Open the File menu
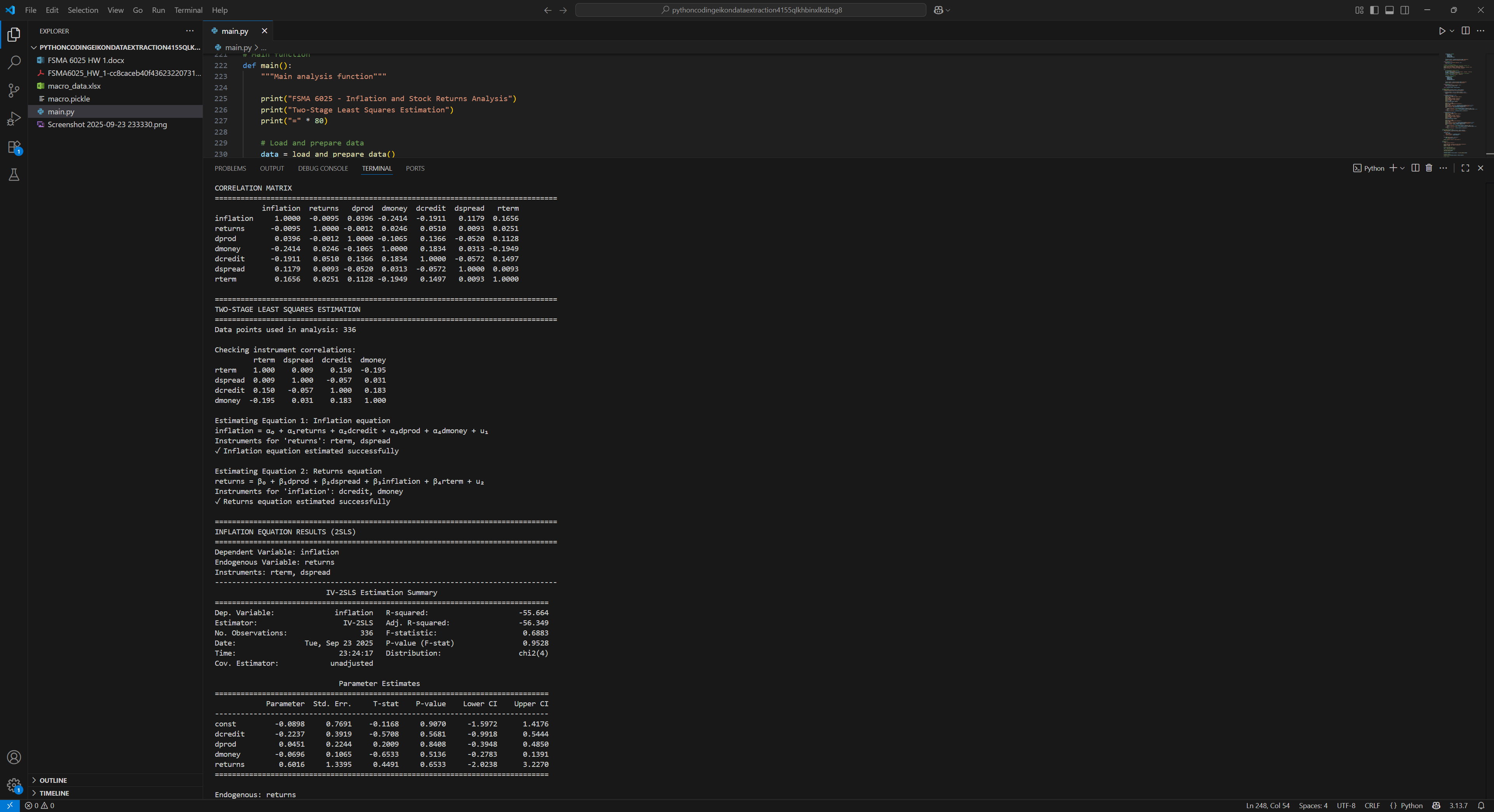 coord(31,10)
